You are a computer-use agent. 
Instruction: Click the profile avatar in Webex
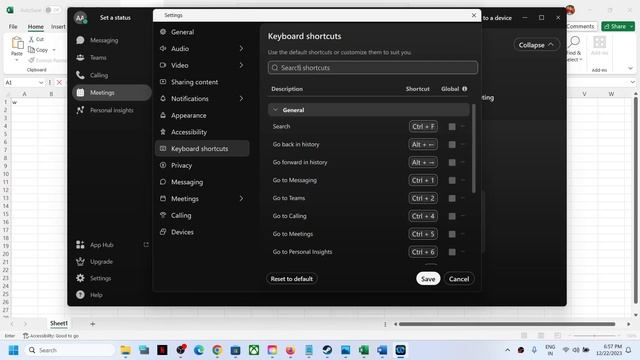coord(80,18)
